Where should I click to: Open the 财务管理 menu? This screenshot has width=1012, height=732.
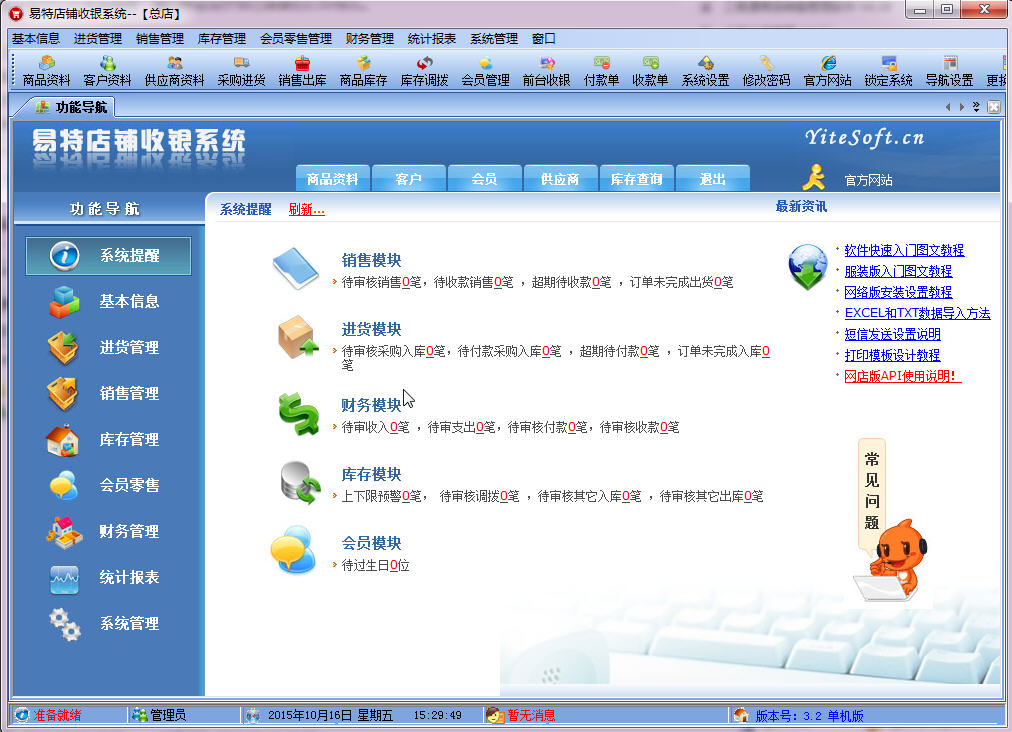point(369,39)
